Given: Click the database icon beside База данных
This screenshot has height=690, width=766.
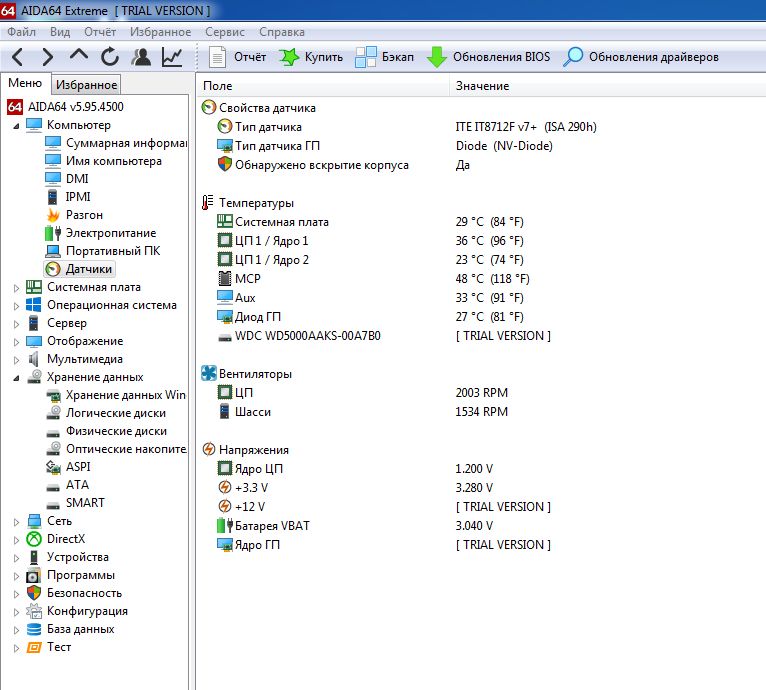Looking at the screenshot, I should coord(34,629).
